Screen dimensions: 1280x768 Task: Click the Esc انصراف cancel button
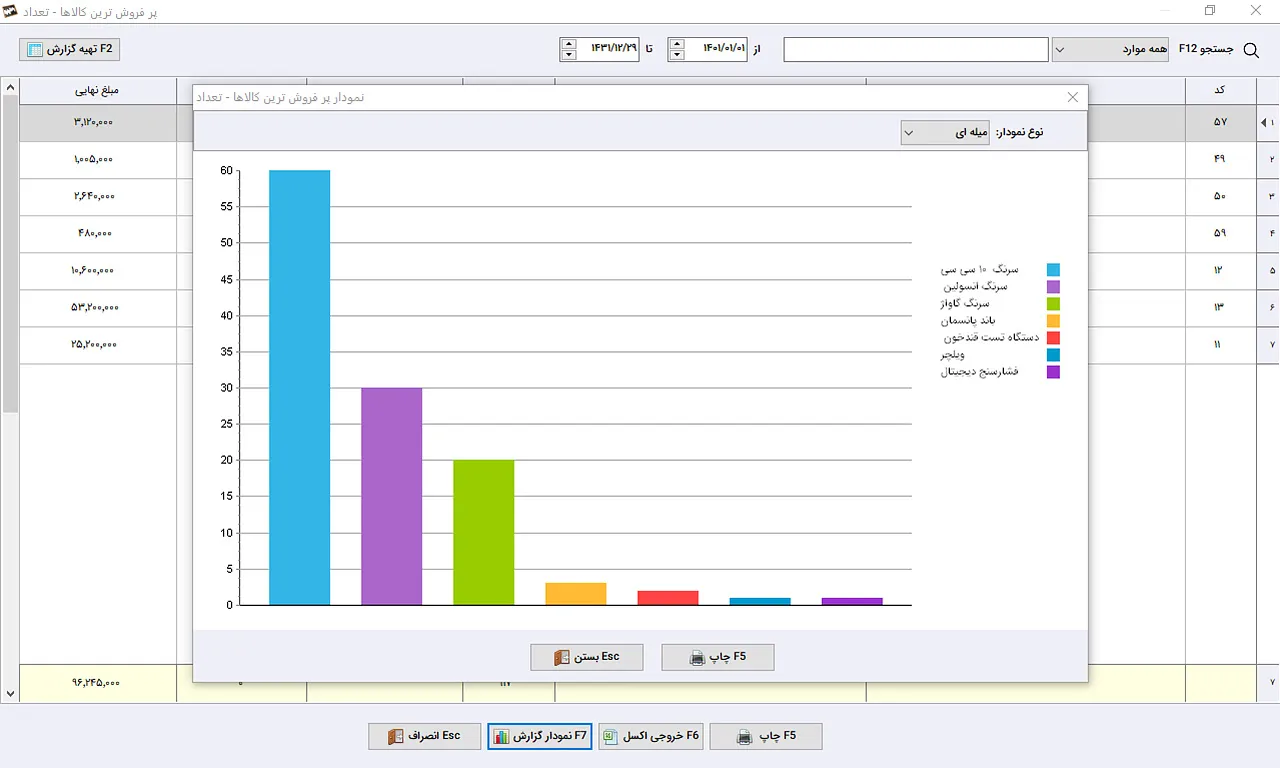[424, 736]
